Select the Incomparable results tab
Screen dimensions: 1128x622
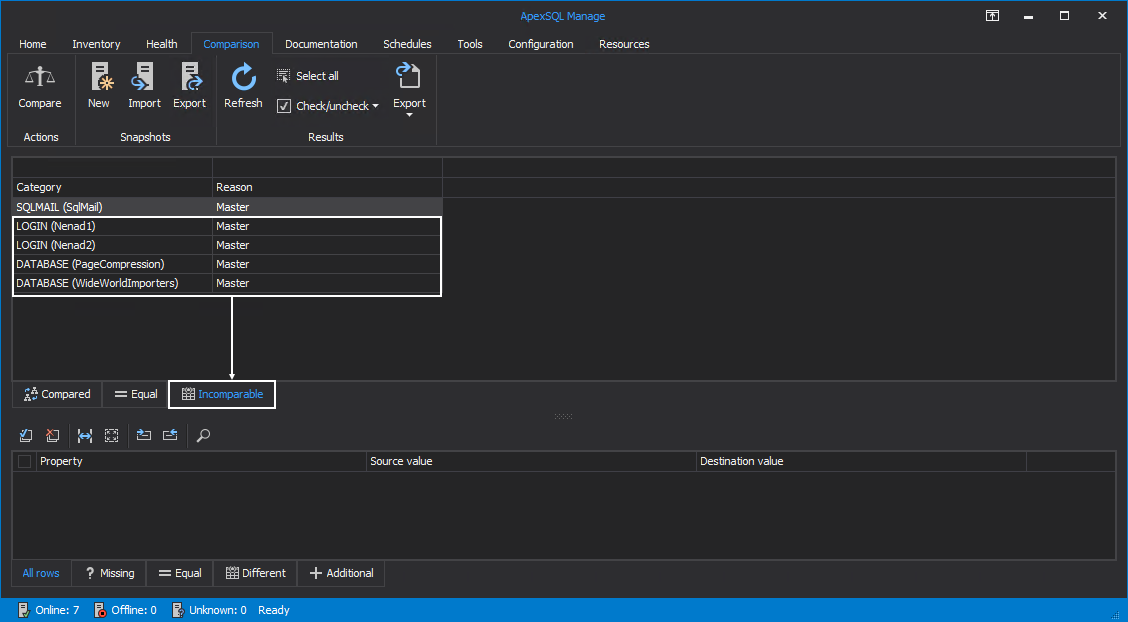(222, 394)
